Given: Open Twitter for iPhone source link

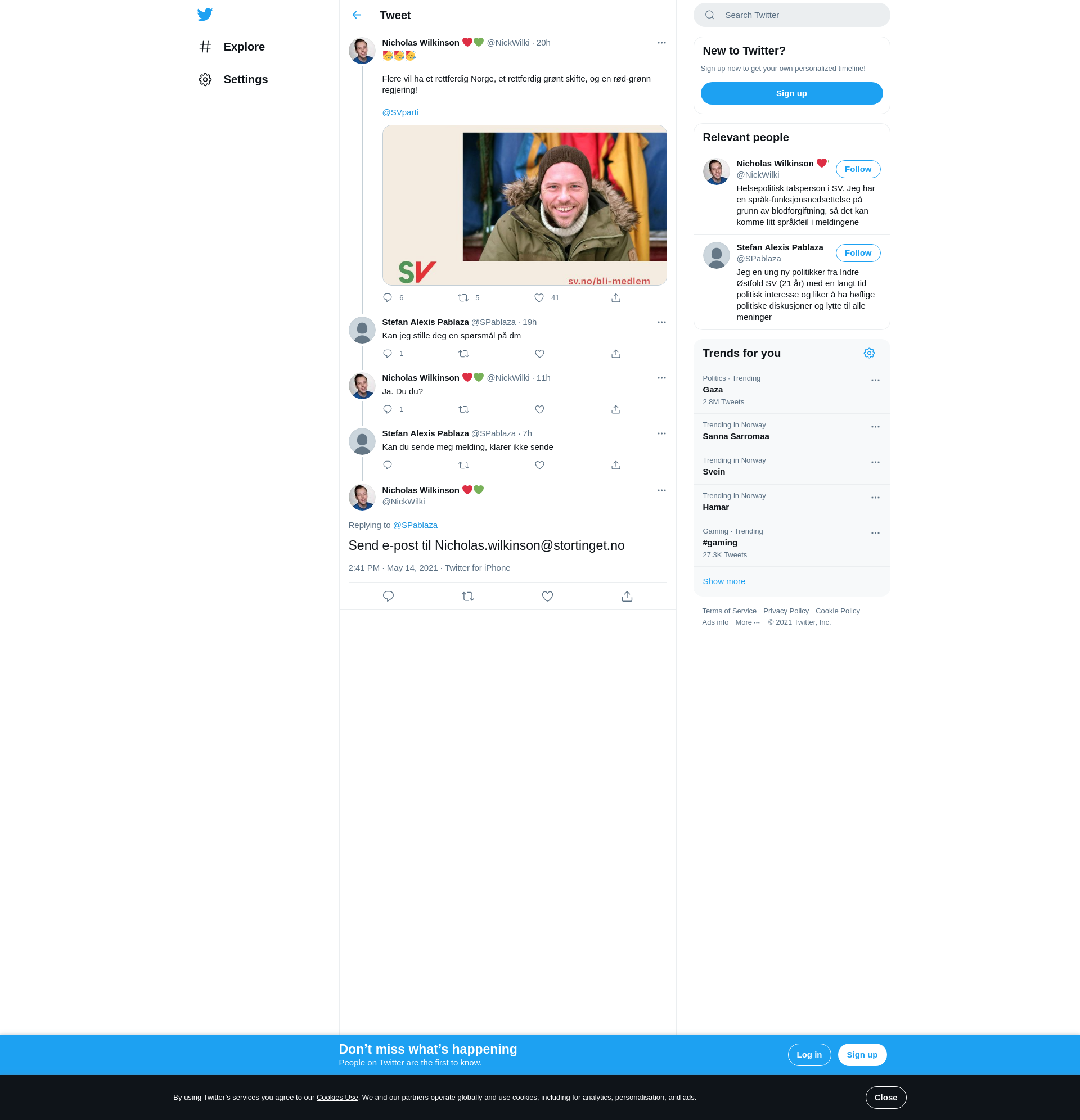Looking at the screenshot, I should (x=478, y=567).
